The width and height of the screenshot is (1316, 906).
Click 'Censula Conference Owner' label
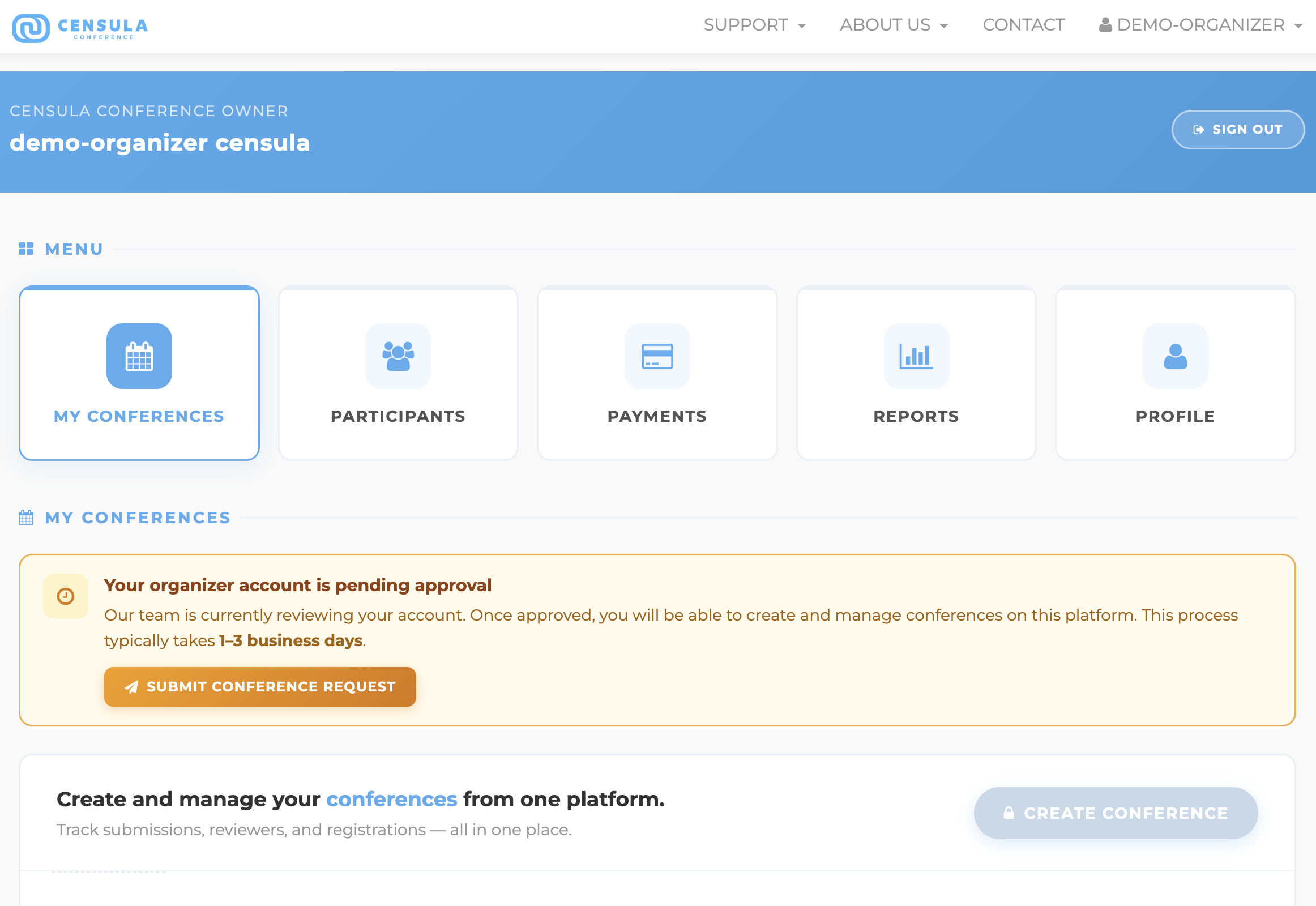tap(149, 110)
